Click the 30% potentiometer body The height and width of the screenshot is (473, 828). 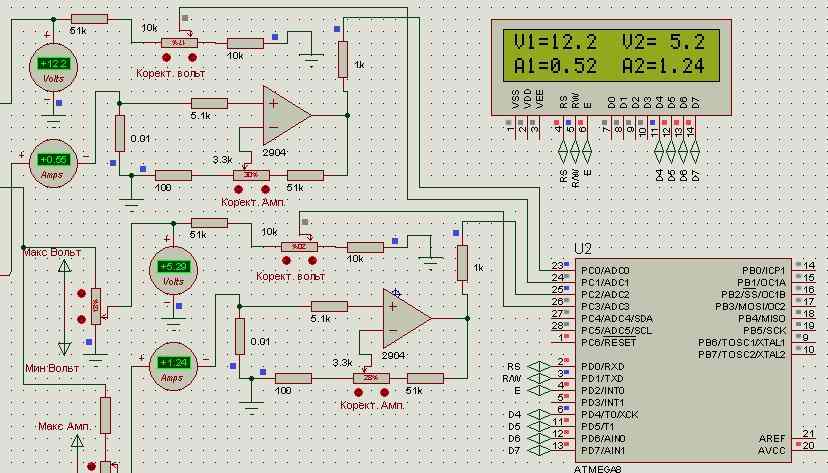(251, 175)
